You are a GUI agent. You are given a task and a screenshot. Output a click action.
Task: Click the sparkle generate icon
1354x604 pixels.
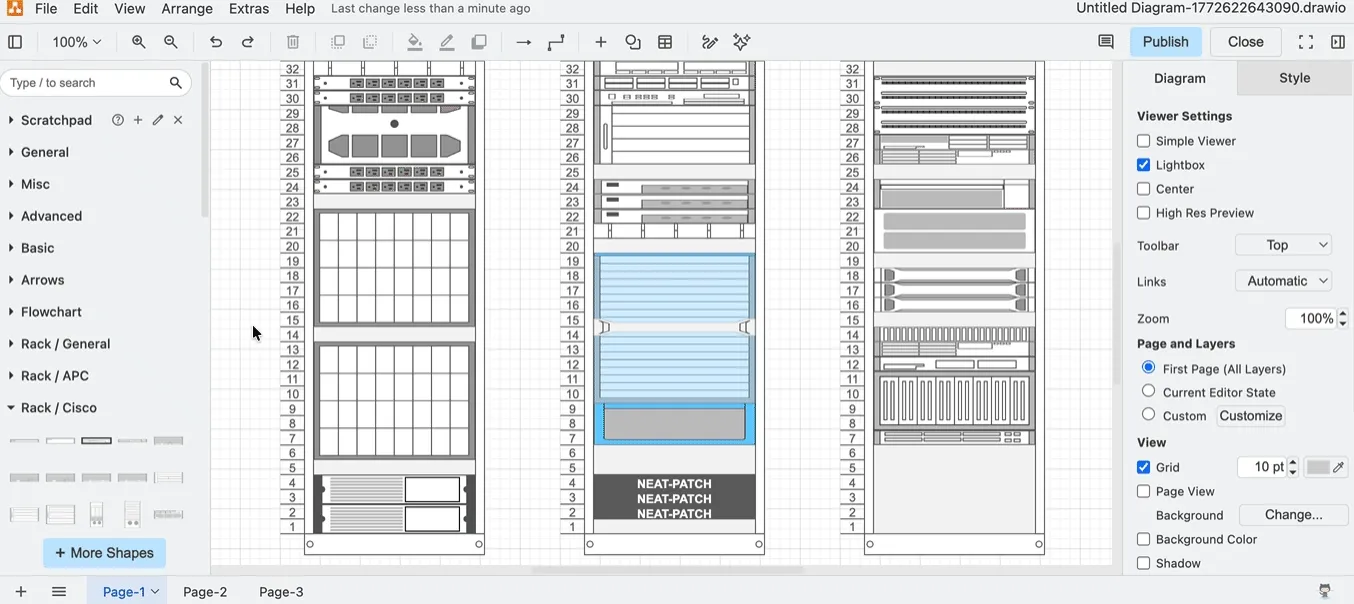click(742, 42)
